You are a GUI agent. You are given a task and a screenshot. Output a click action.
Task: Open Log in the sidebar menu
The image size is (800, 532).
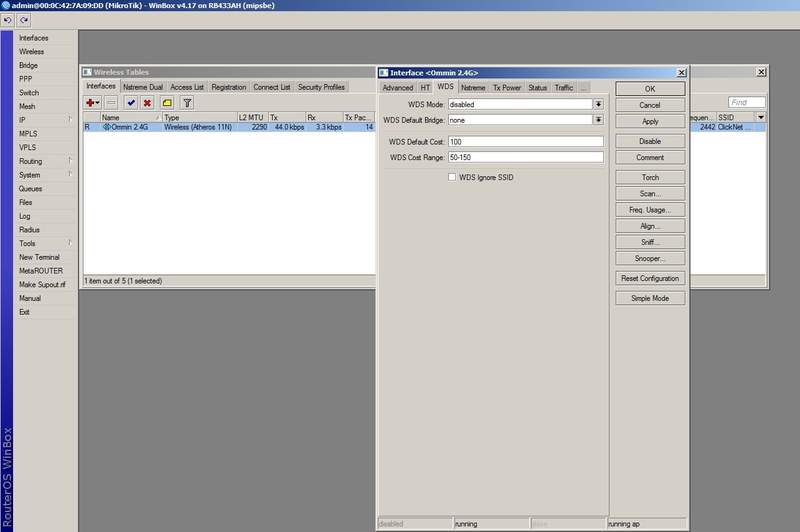24,216
